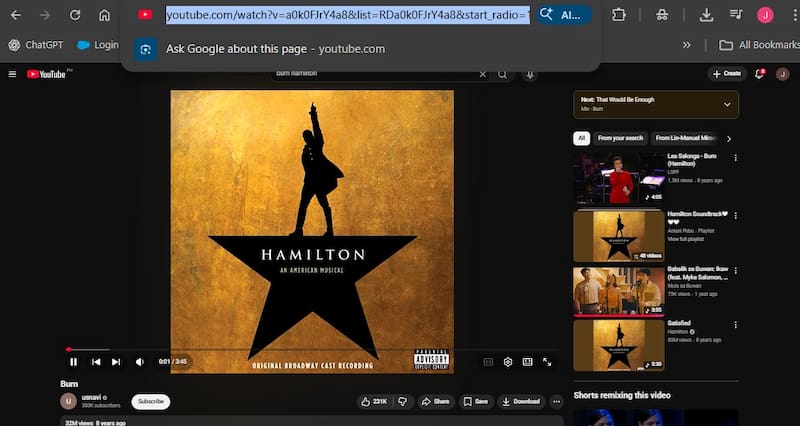This screenshot has width=800, height=426.
Task: Pause the video
Action: (x=73, y=362)
